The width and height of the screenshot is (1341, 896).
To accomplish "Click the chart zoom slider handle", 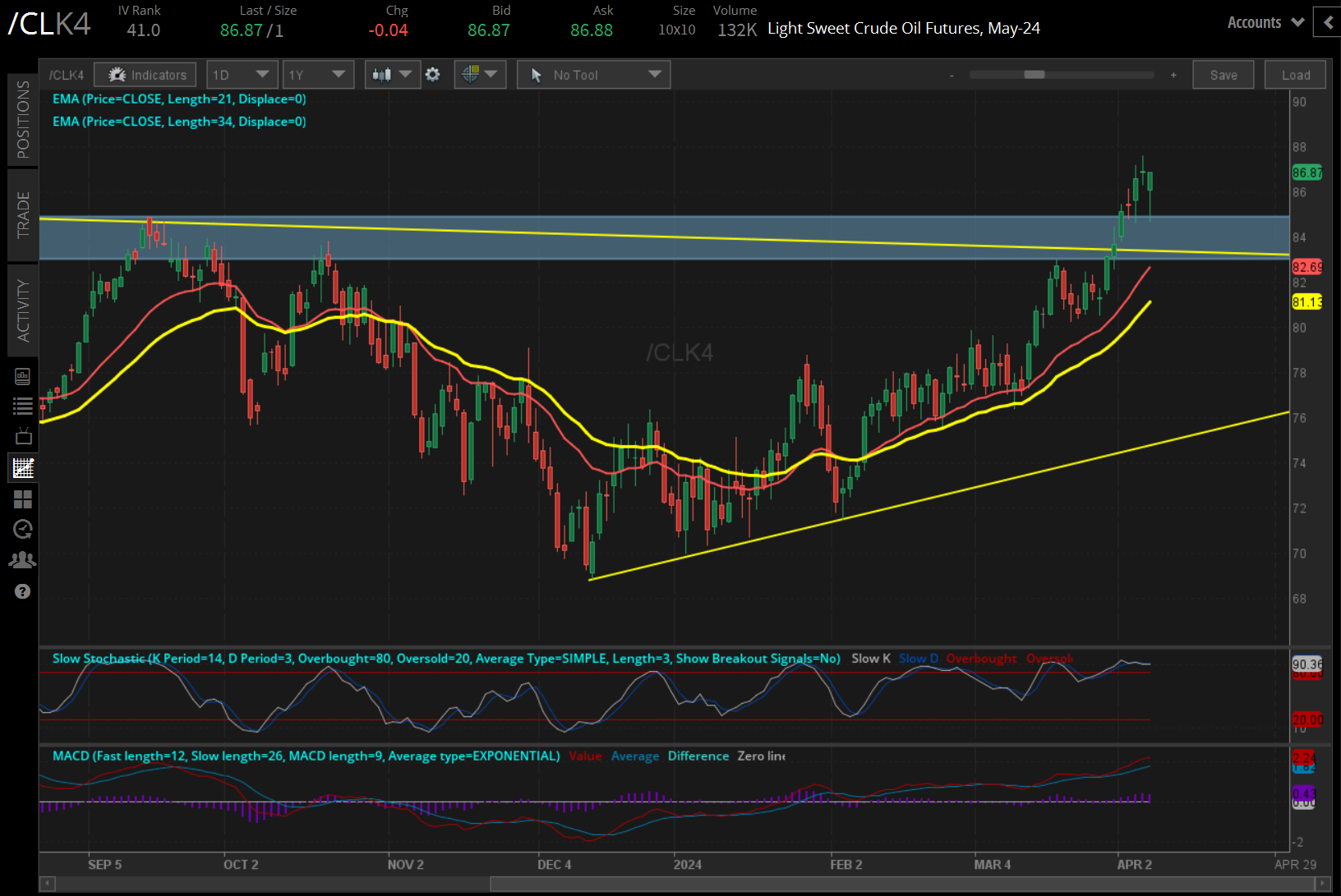I will [x=1034, y=75].
